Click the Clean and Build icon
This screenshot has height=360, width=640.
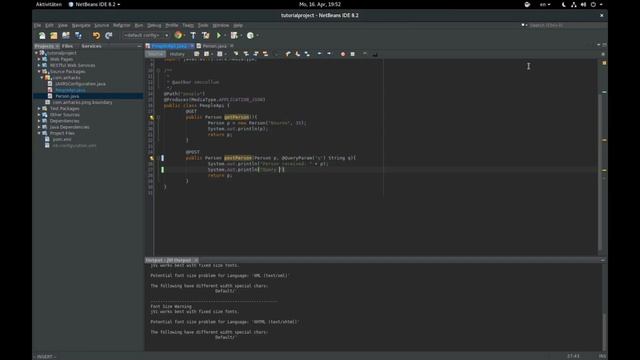(x=206, y=36)
